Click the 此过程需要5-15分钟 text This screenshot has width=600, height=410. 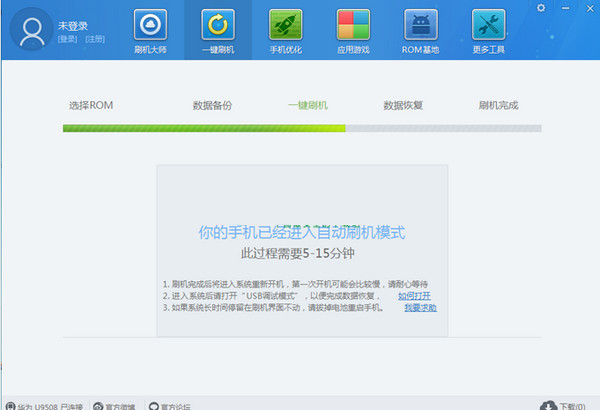pyautogui.click(x=298, y=253)
